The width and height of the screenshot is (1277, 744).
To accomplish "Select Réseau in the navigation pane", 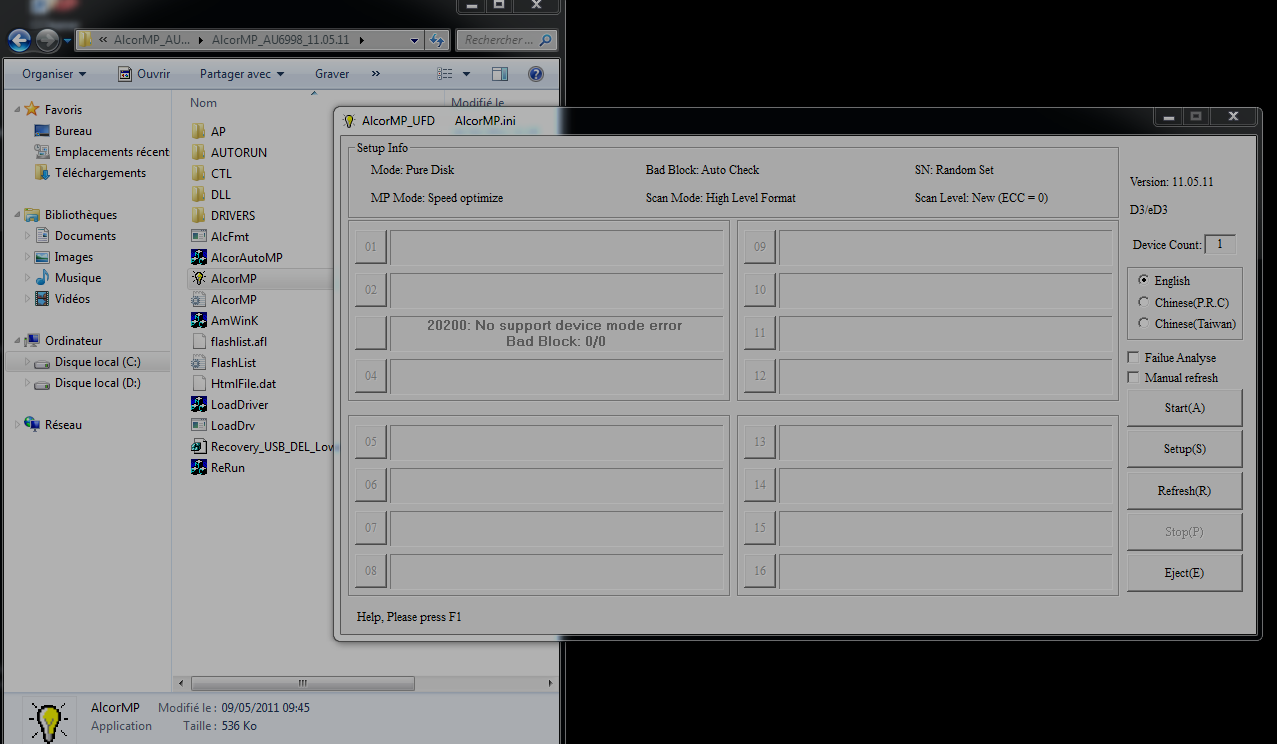I will tap(53, 425).
